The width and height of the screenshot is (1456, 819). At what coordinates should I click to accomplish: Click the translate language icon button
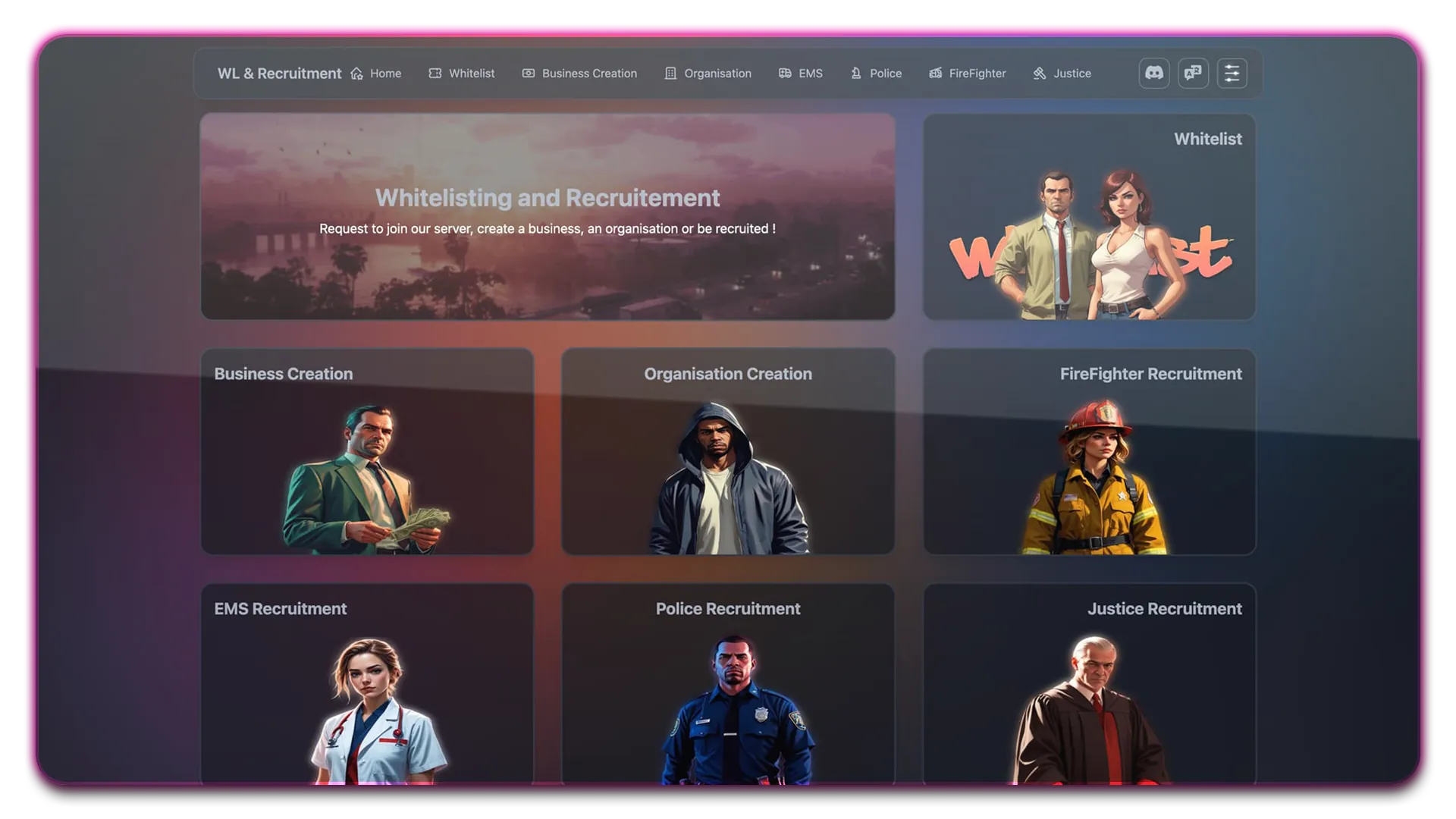[x=1193, y=74]
